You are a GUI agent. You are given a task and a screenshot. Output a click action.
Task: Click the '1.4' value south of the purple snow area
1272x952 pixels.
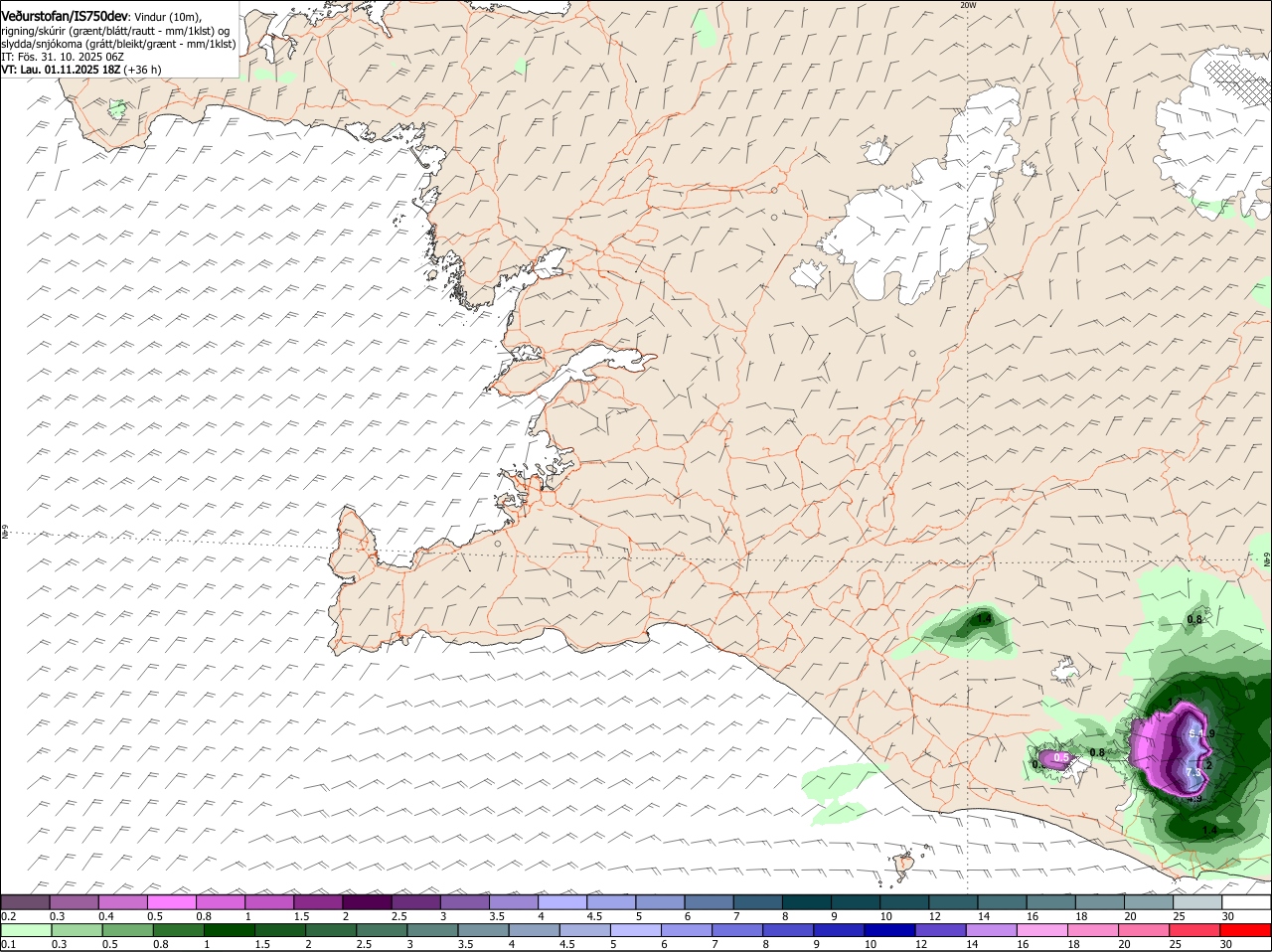1209,830
